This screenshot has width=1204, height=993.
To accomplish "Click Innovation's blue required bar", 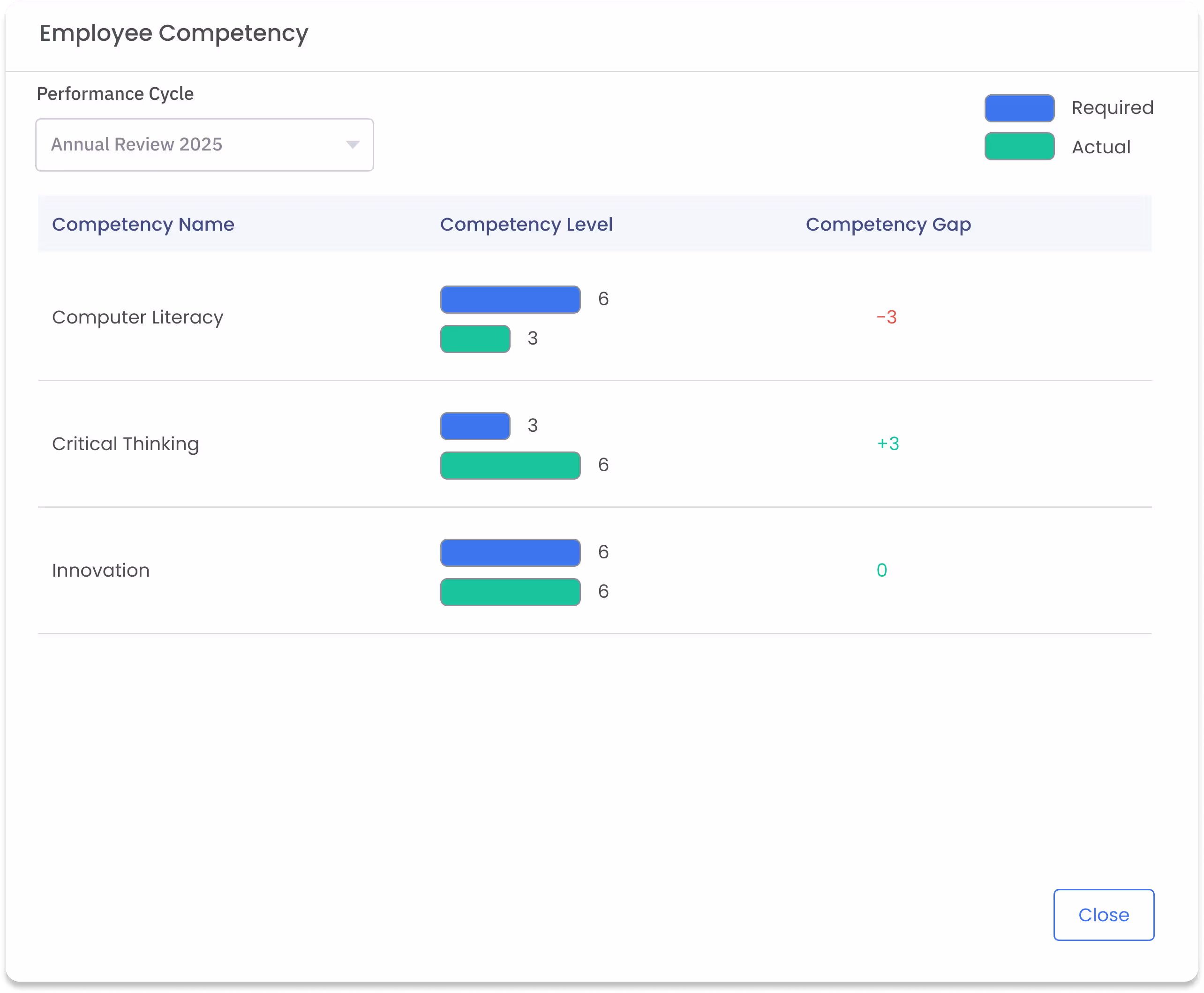I will (x=510, y=553).
